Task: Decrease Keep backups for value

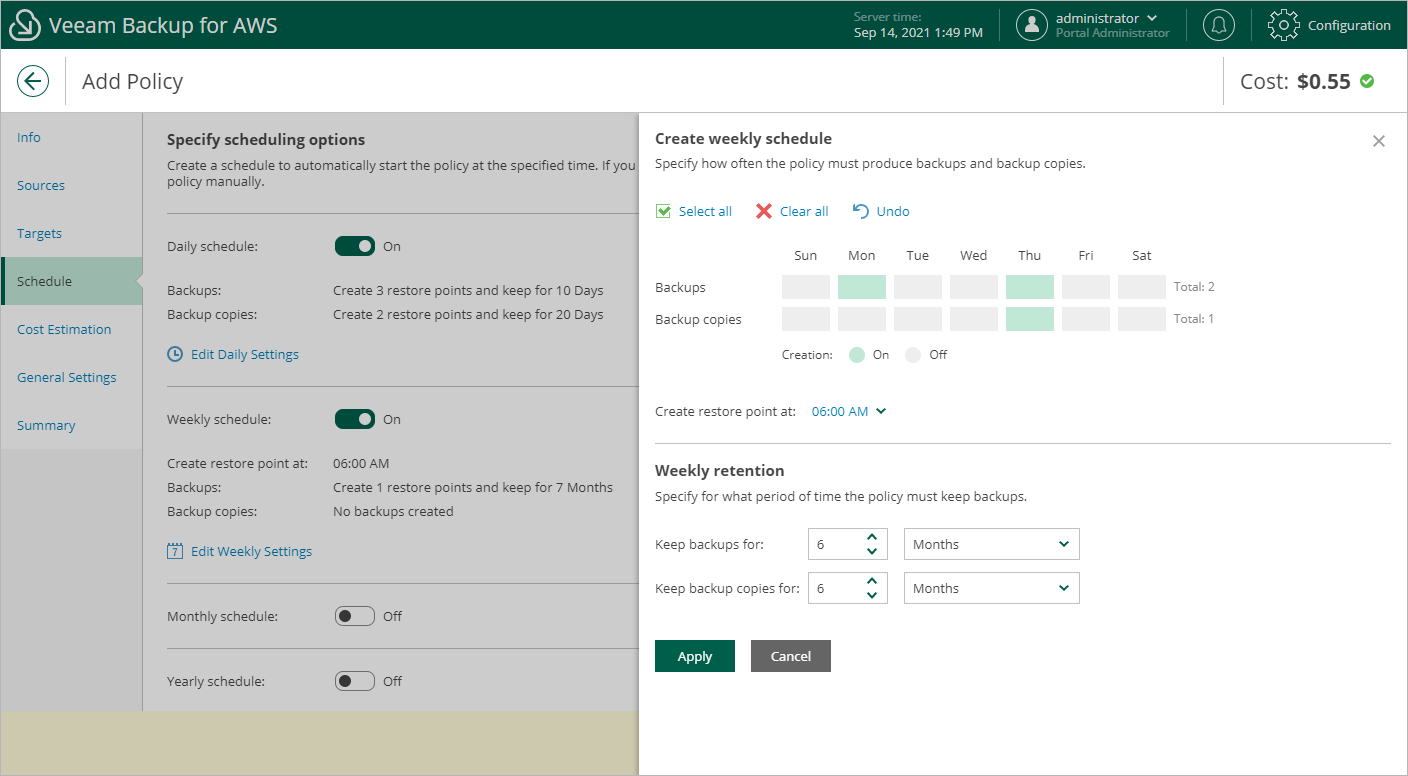Action: [x=872, y=551]
